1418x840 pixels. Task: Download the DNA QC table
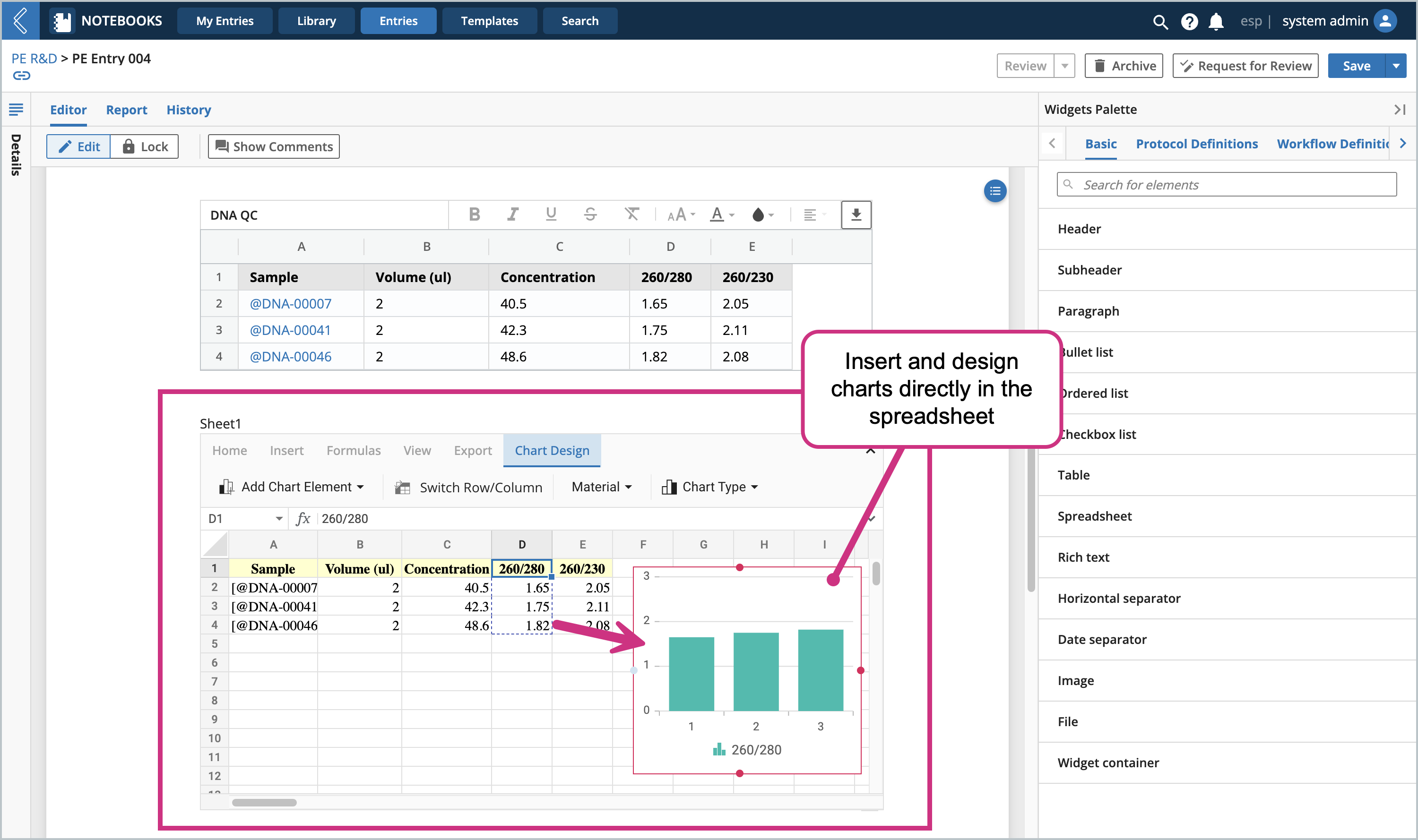856,214
